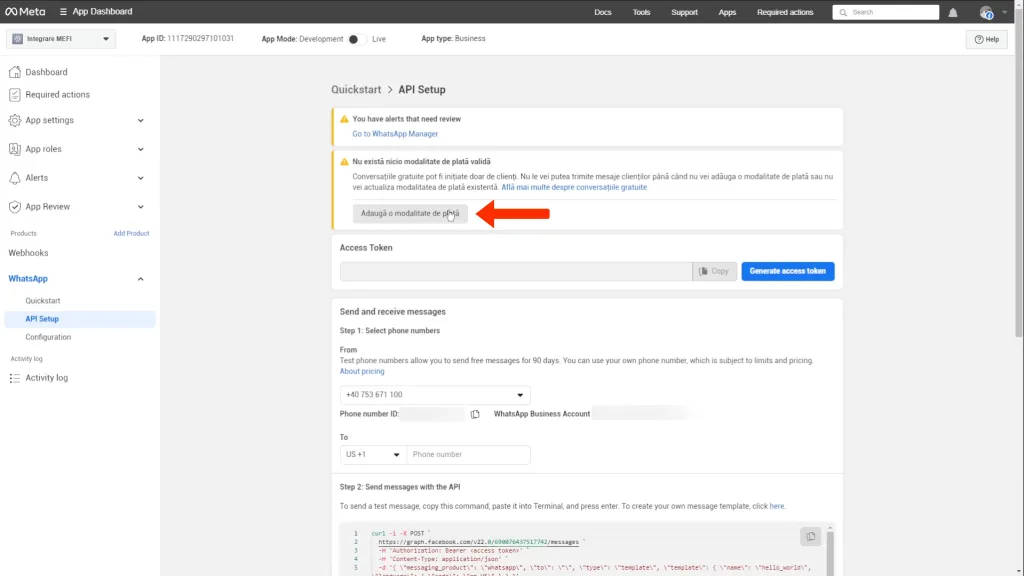Click the Activity log list icon
Image resolution: width=1024 pixels, height=576 pixels.
[14, 378]
